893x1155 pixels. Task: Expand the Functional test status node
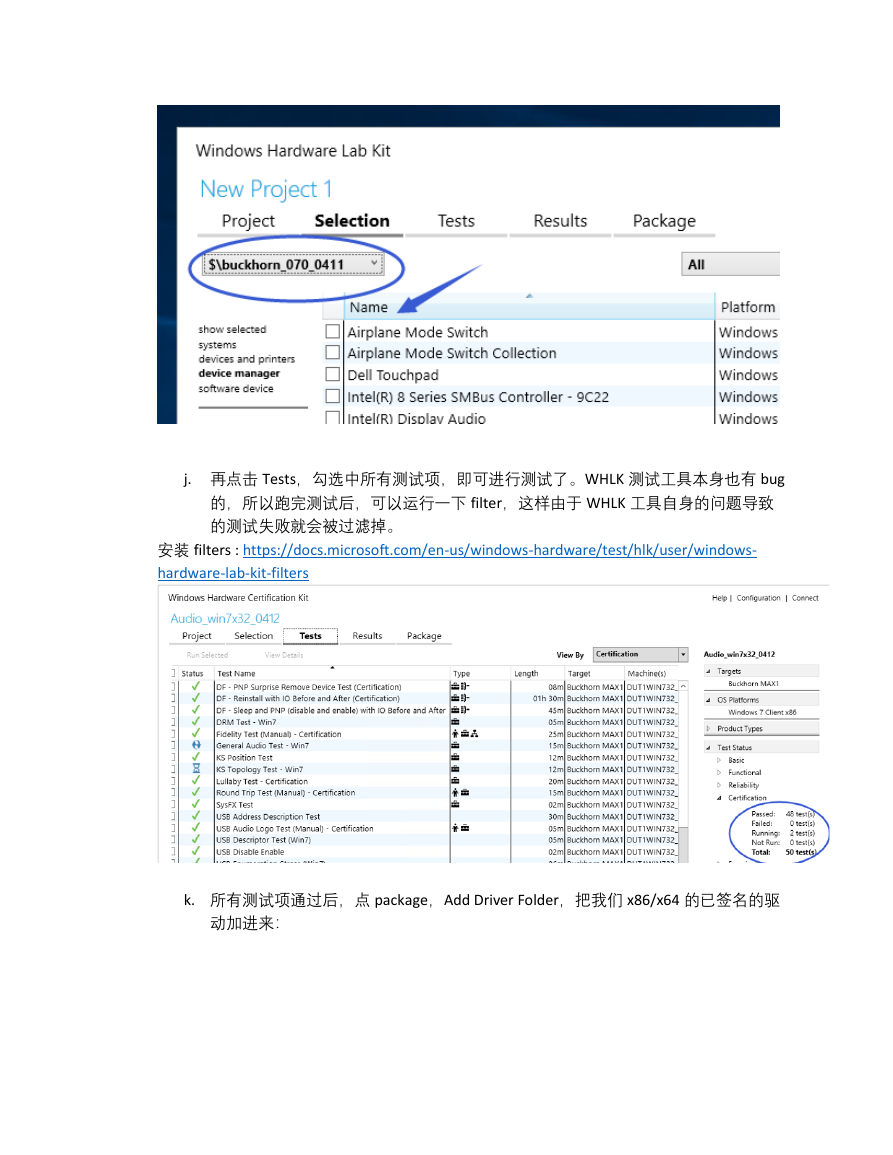(719, 773)
